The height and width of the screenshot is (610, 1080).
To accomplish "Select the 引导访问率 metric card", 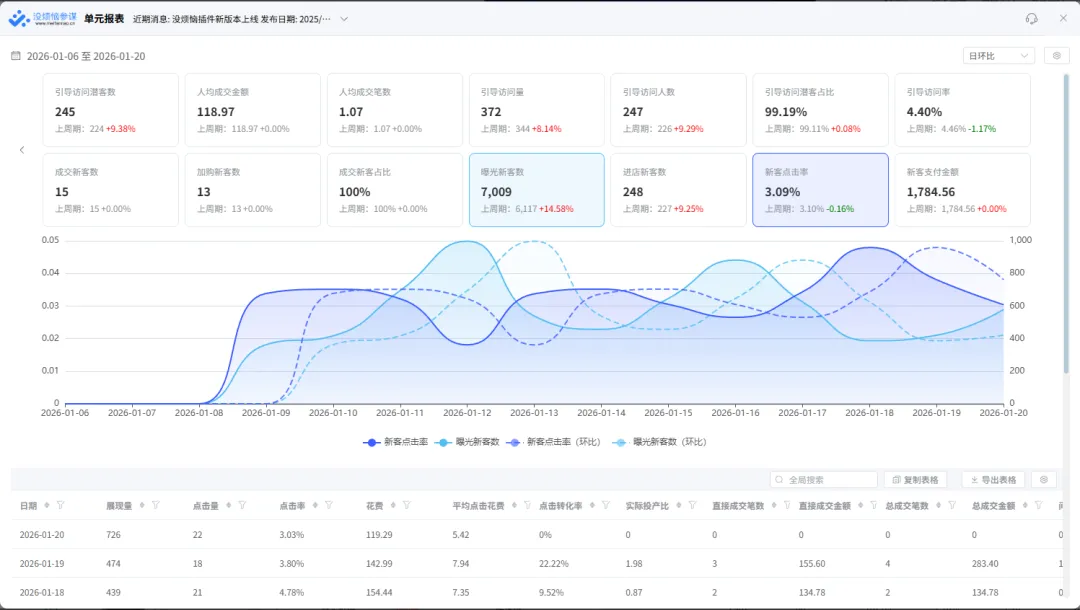I will point(962,110).
